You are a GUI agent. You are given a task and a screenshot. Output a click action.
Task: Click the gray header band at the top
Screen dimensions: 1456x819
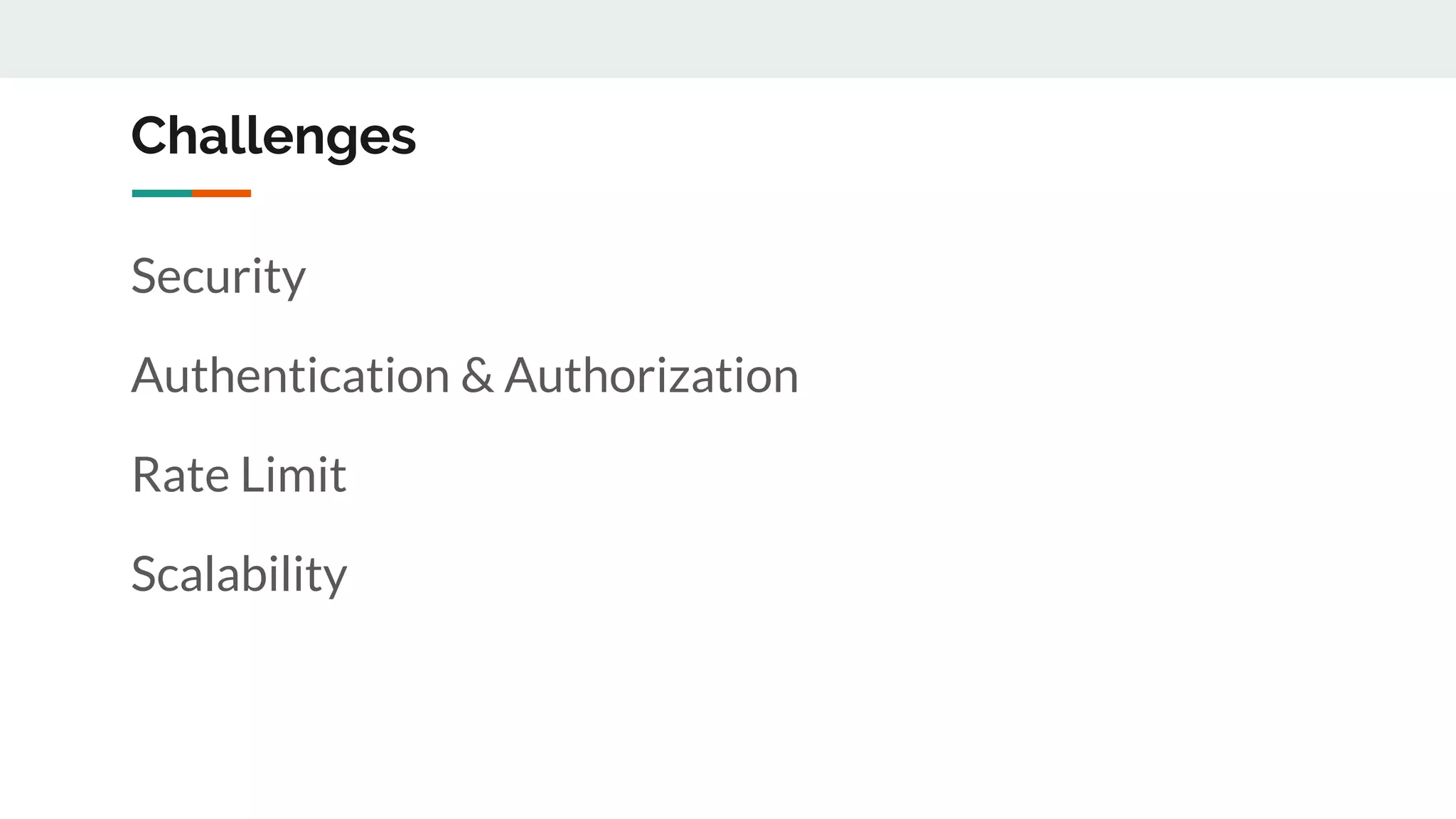pos(728,38)
